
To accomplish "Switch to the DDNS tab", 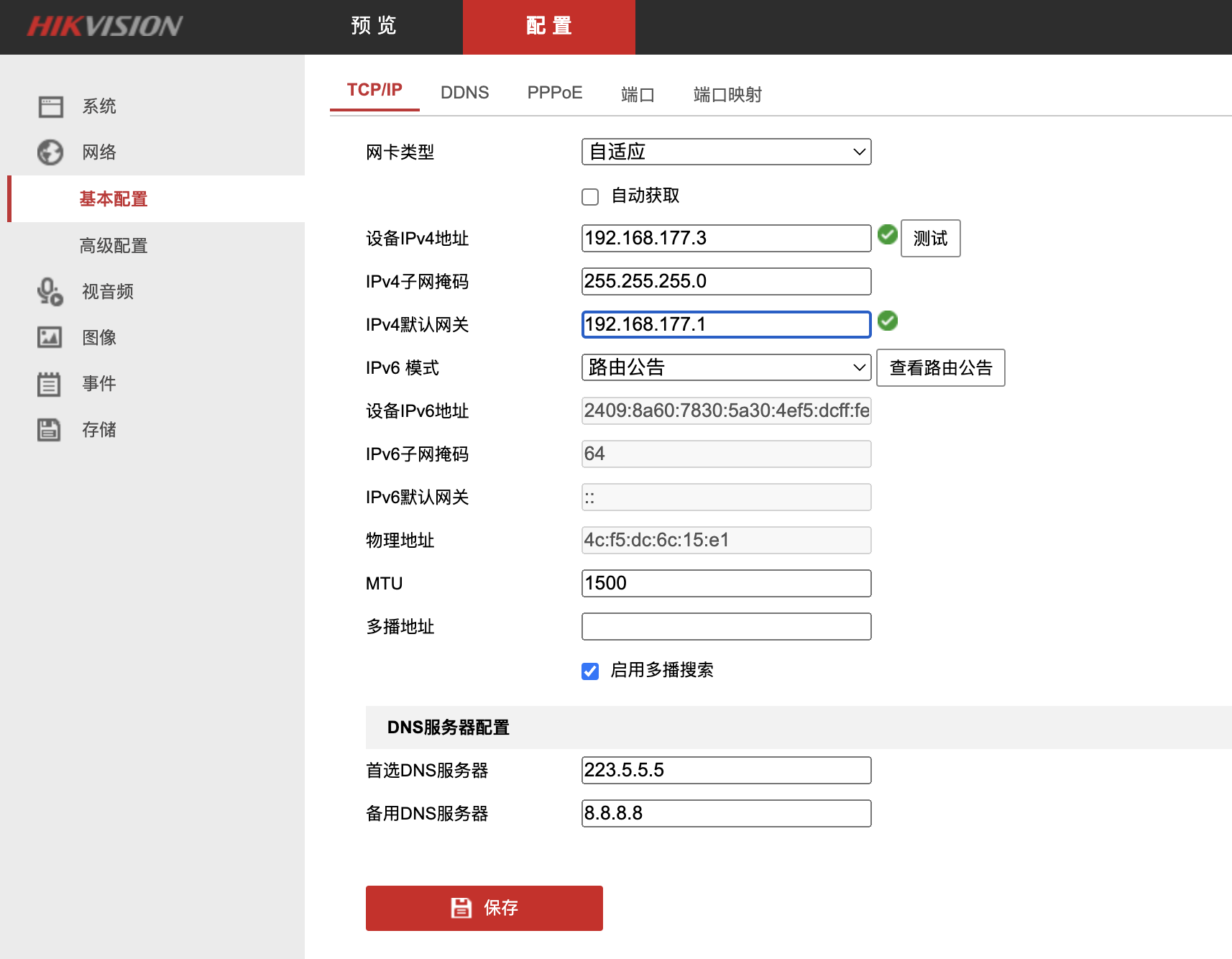I will [x=464, y=93].
